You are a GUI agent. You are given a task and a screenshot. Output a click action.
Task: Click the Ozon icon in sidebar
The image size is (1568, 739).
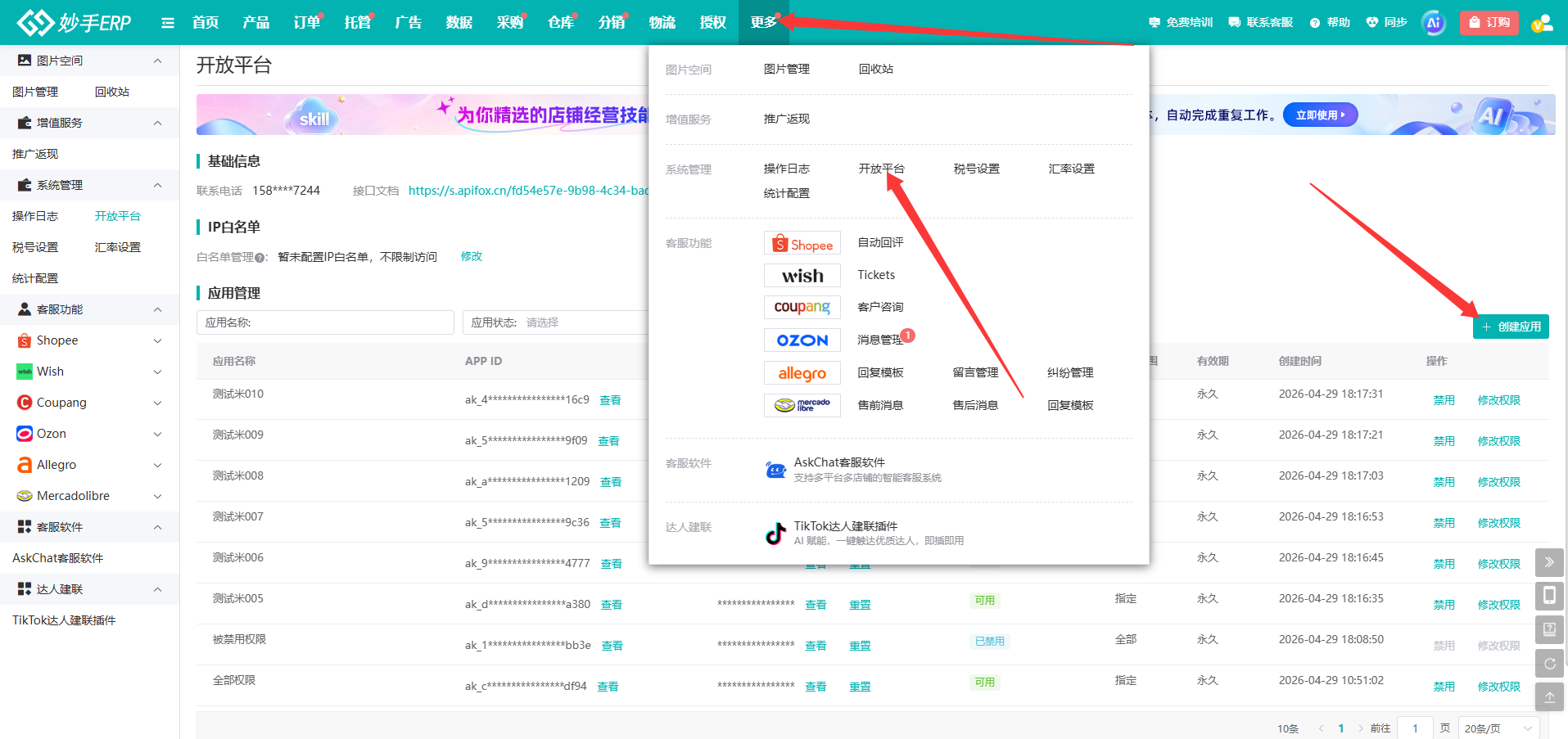click(x=25, y=434)
